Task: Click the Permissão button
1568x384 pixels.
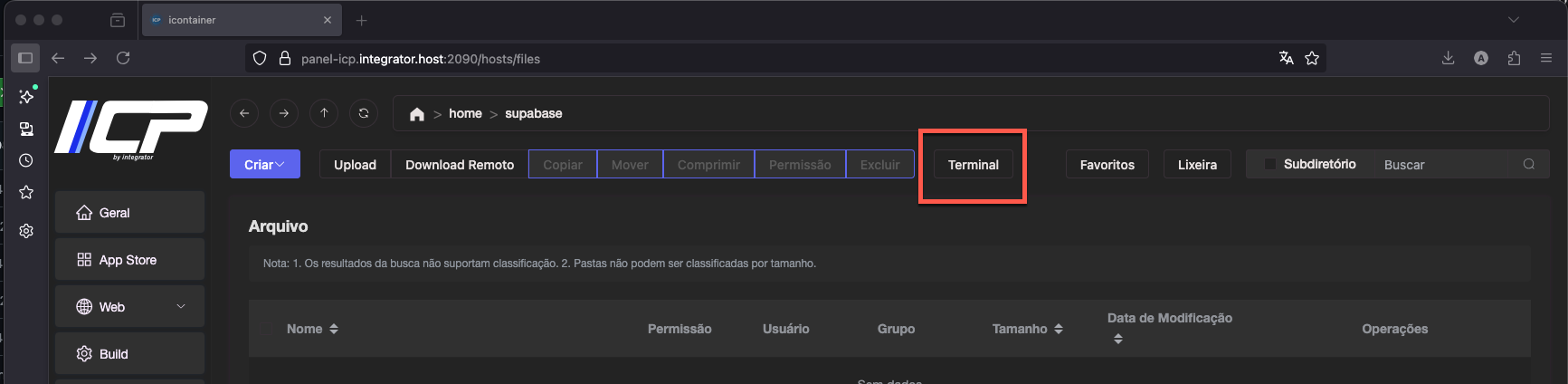Action: point(800,164)
